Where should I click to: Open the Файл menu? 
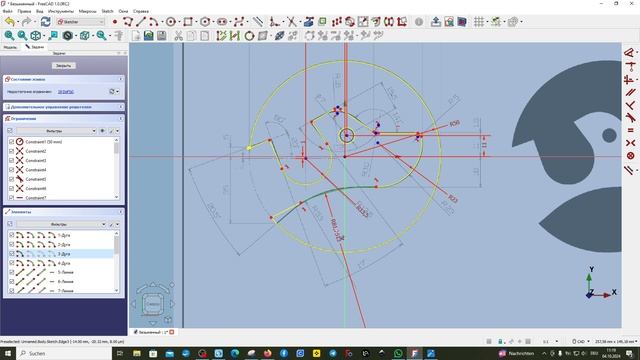7,11
